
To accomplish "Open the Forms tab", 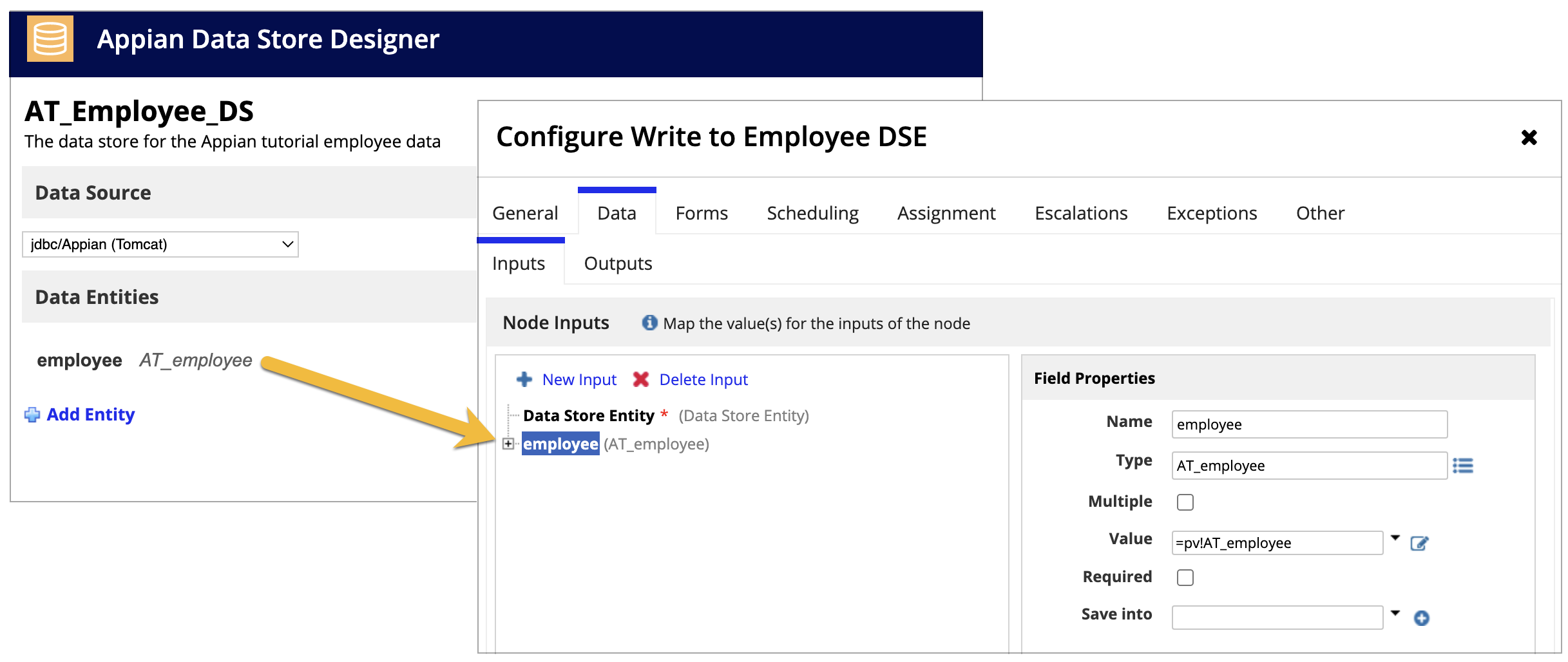I will click(x=702, y=213).
